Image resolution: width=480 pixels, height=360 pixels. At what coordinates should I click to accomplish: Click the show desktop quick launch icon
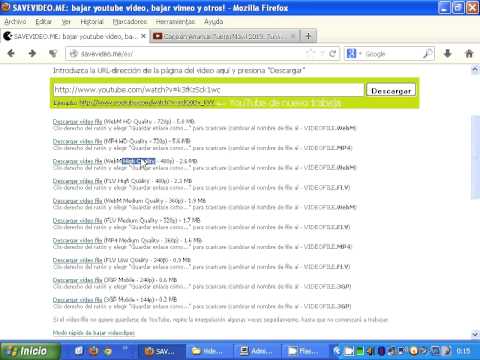click(x=79, y=351)
